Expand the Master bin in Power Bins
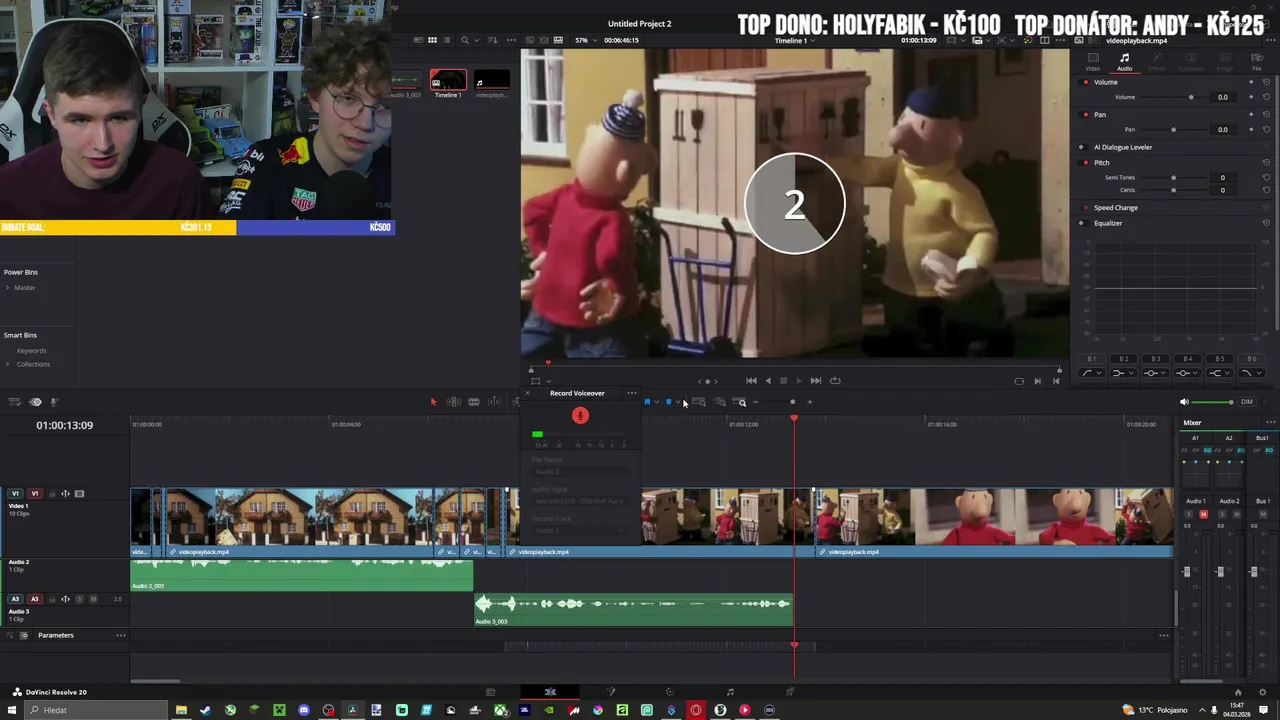 (x=7, y=288)
